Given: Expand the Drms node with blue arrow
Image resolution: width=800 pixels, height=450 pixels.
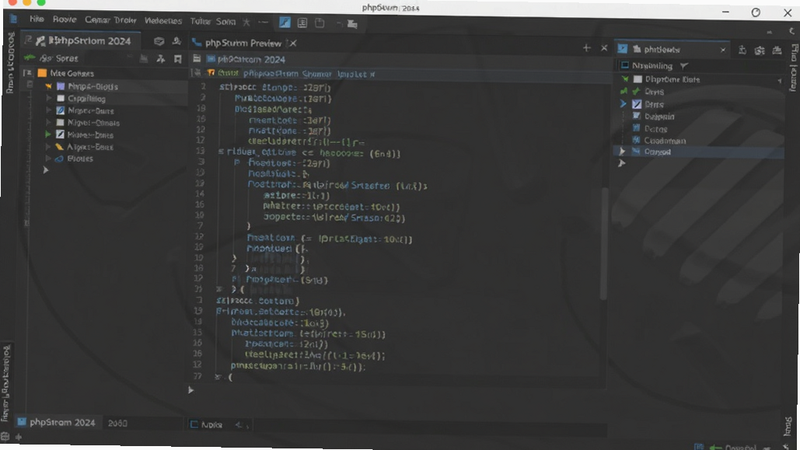Looking at the screenshot, I should coord(623,104).
